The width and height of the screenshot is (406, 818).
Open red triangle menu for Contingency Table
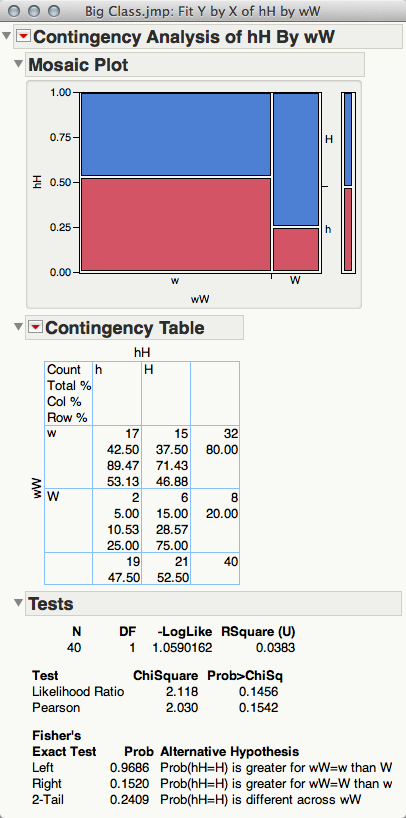click(35, 327)
